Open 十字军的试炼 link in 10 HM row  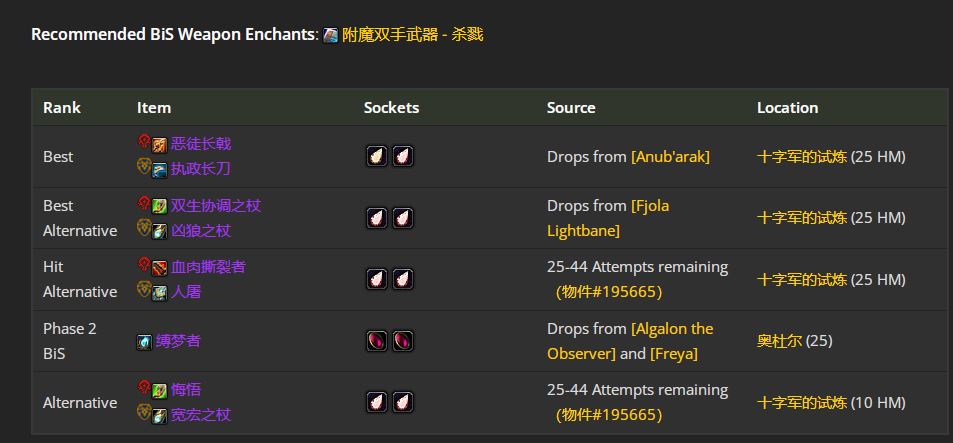(x=802, y=403)
